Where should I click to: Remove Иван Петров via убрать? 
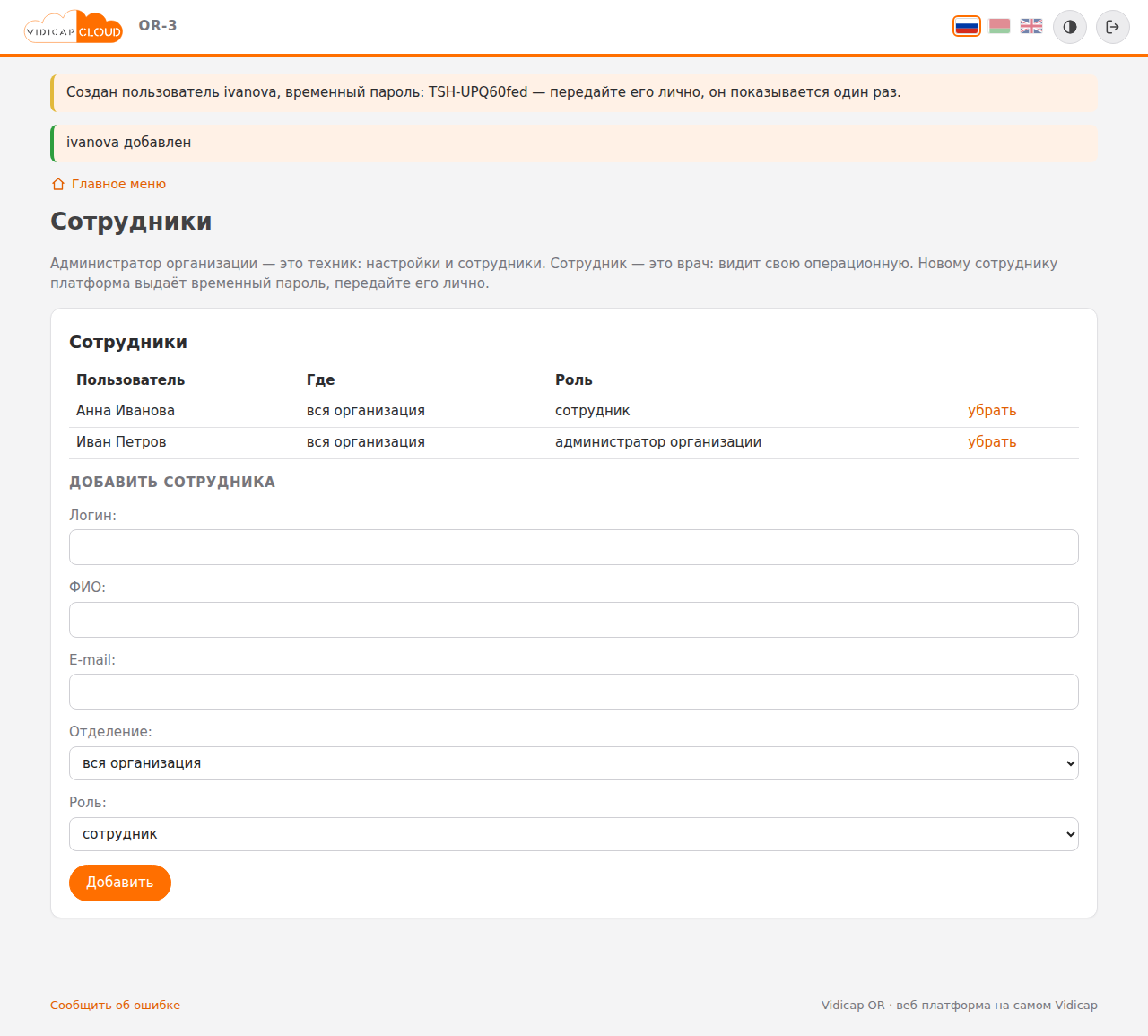992,442
